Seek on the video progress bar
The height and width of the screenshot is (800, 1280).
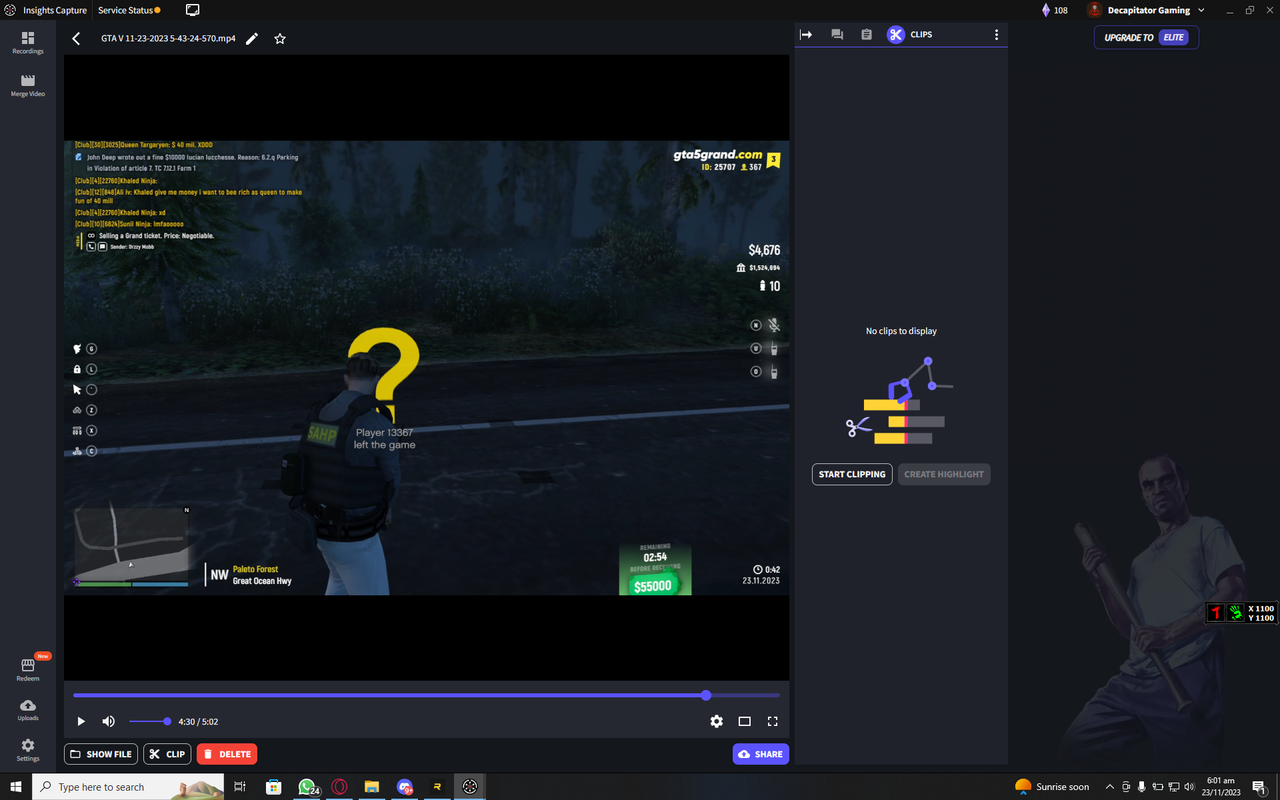point(426,695)
